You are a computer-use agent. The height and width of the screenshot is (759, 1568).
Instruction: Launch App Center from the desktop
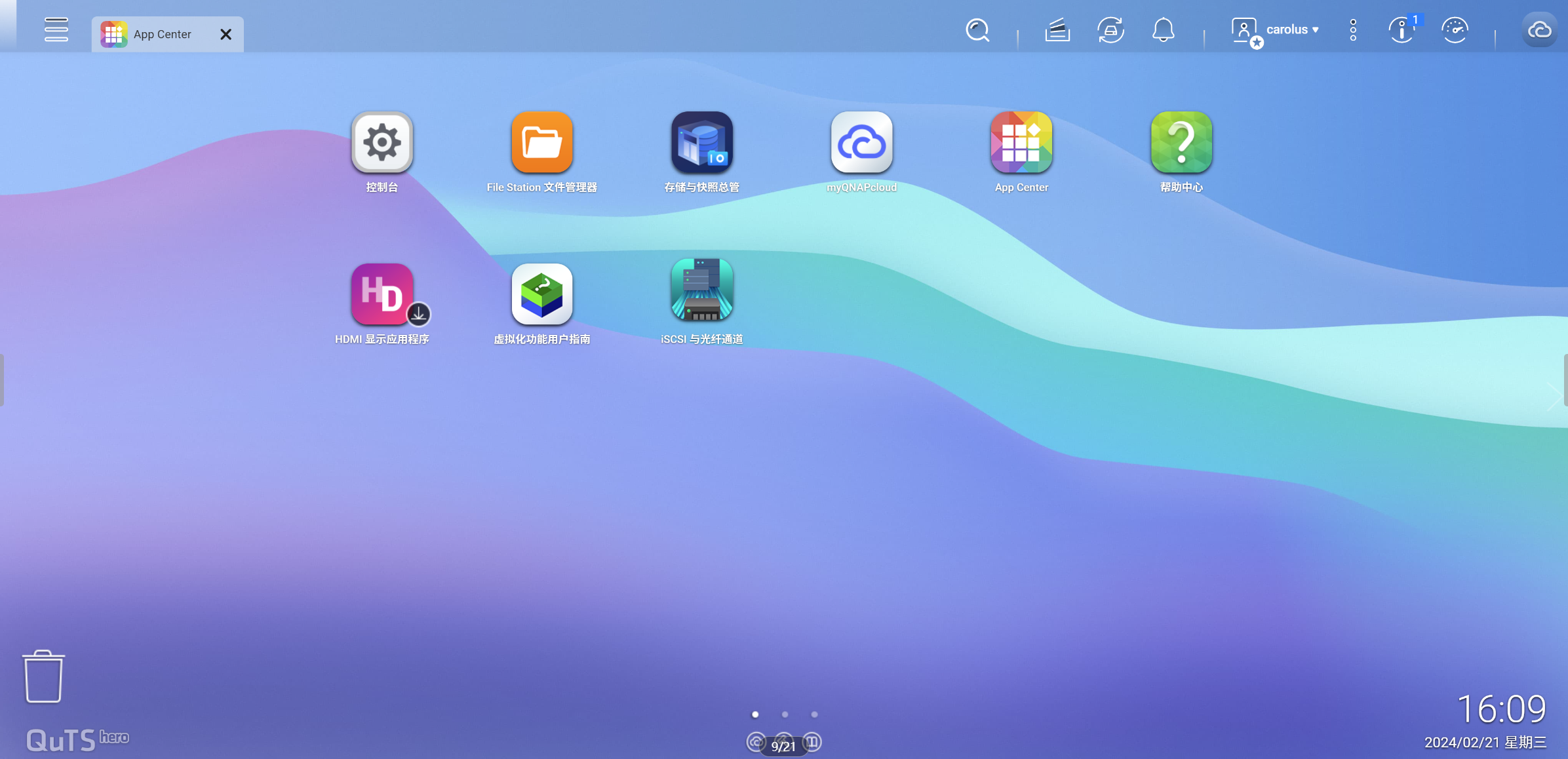[1021, 142]
